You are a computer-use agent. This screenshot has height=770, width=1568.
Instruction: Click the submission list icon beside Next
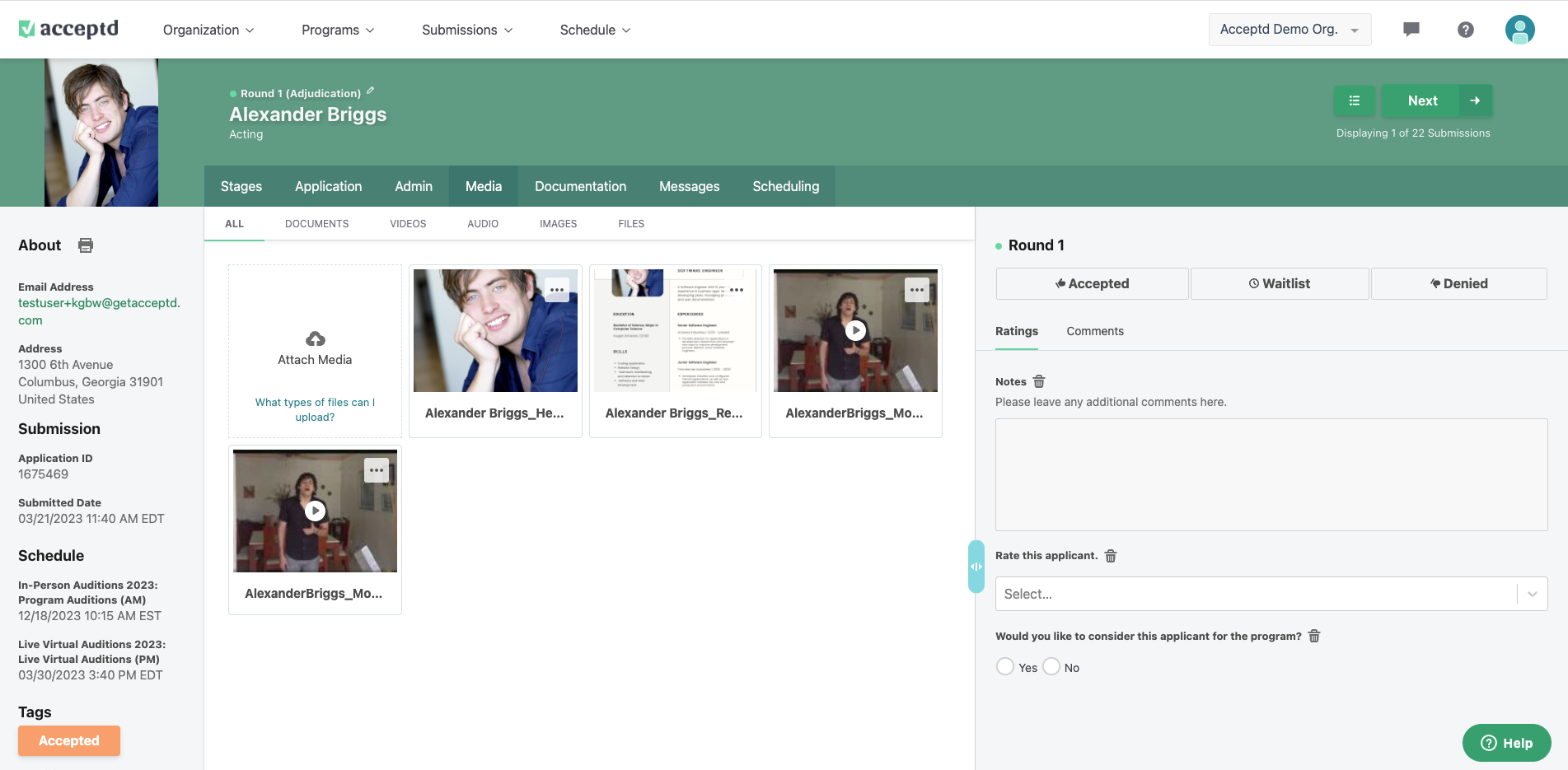1354,100
